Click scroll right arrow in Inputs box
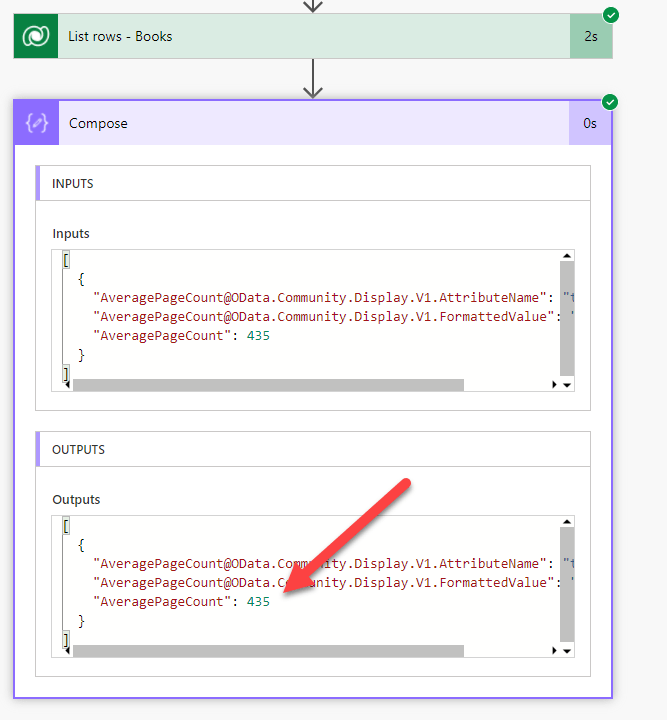 (555, 385)
